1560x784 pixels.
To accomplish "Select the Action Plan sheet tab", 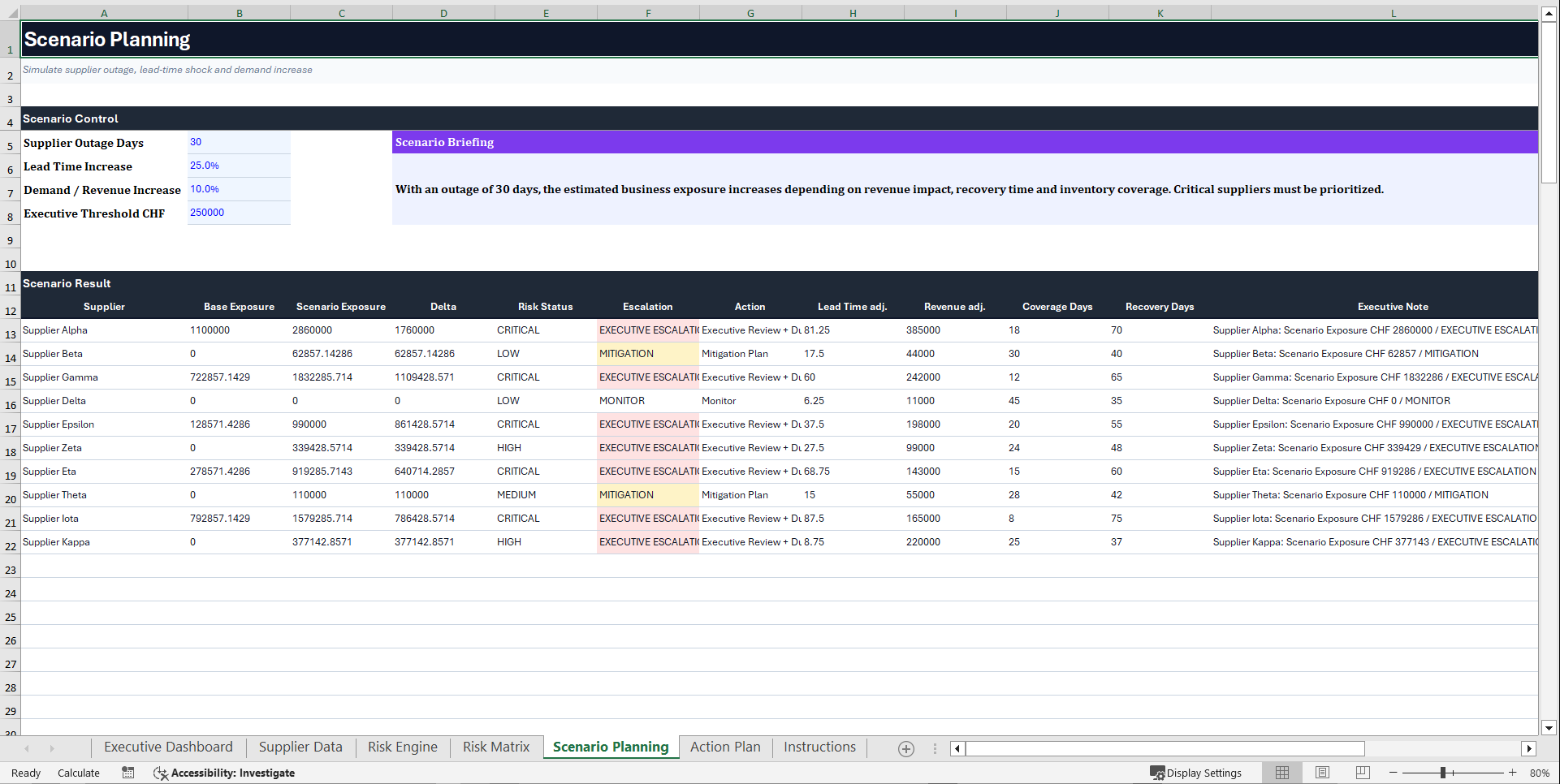I will (725, 747).
